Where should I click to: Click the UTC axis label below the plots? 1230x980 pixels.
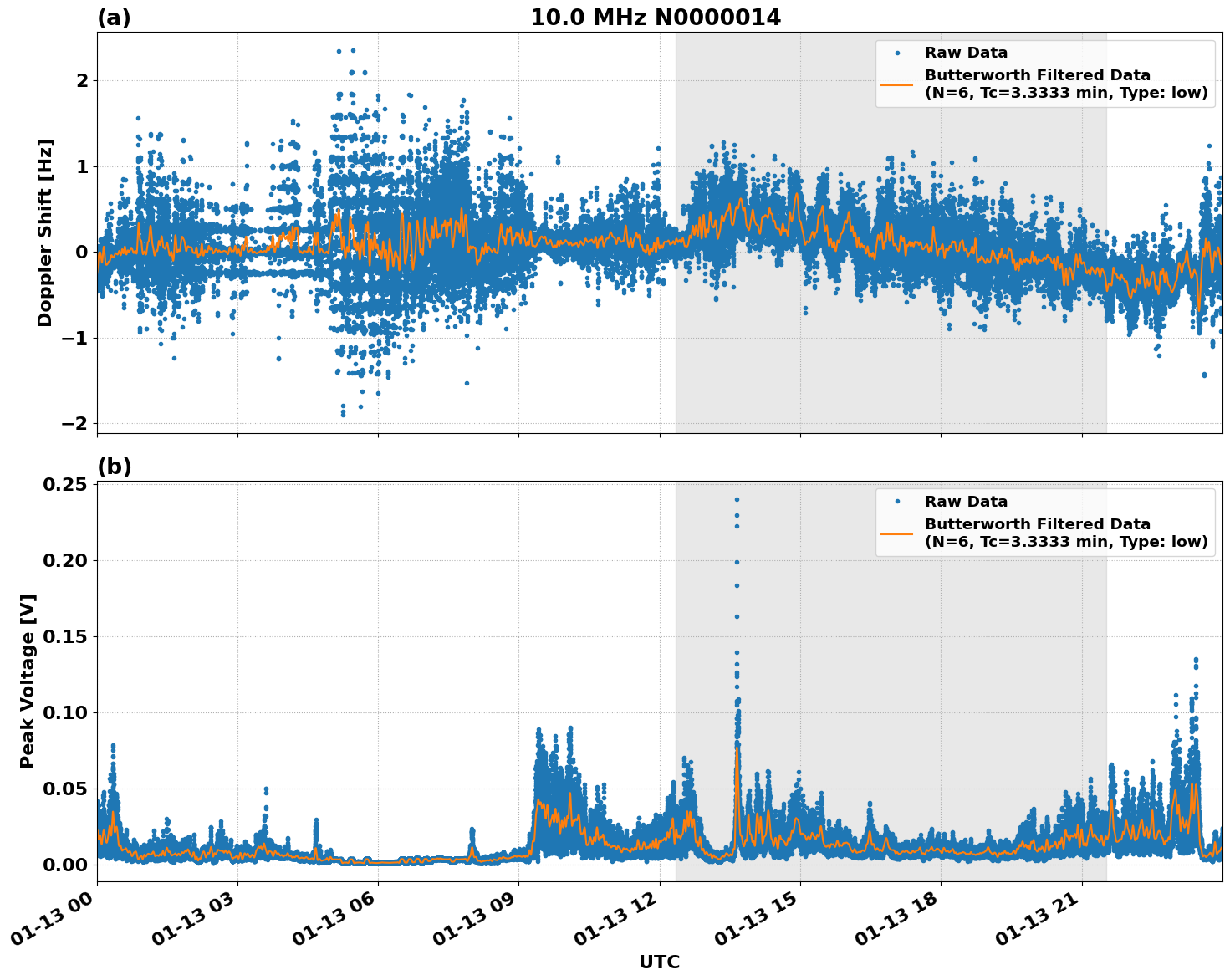pyautogui.click(x=659, y=962)
